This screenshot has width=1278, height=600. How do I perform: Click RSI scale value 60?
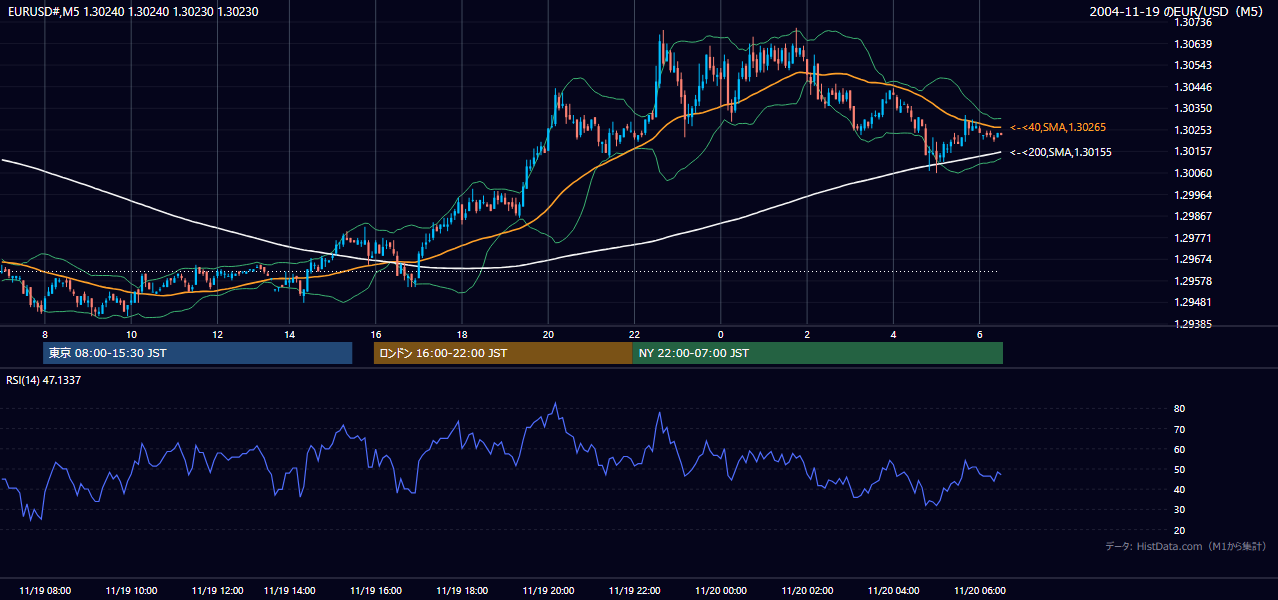tap(1179, 449)
